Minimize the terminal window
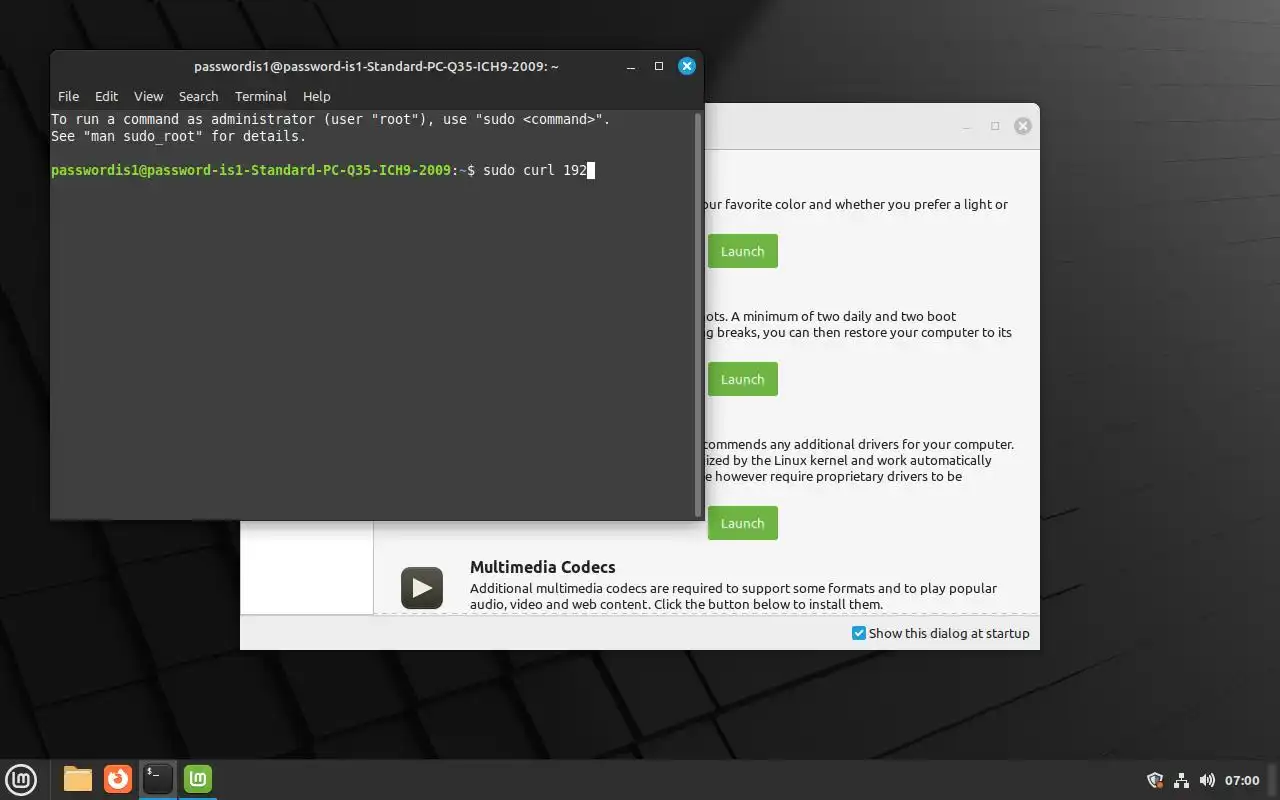This screenshot has height=800, width=1280. point(631,66)
